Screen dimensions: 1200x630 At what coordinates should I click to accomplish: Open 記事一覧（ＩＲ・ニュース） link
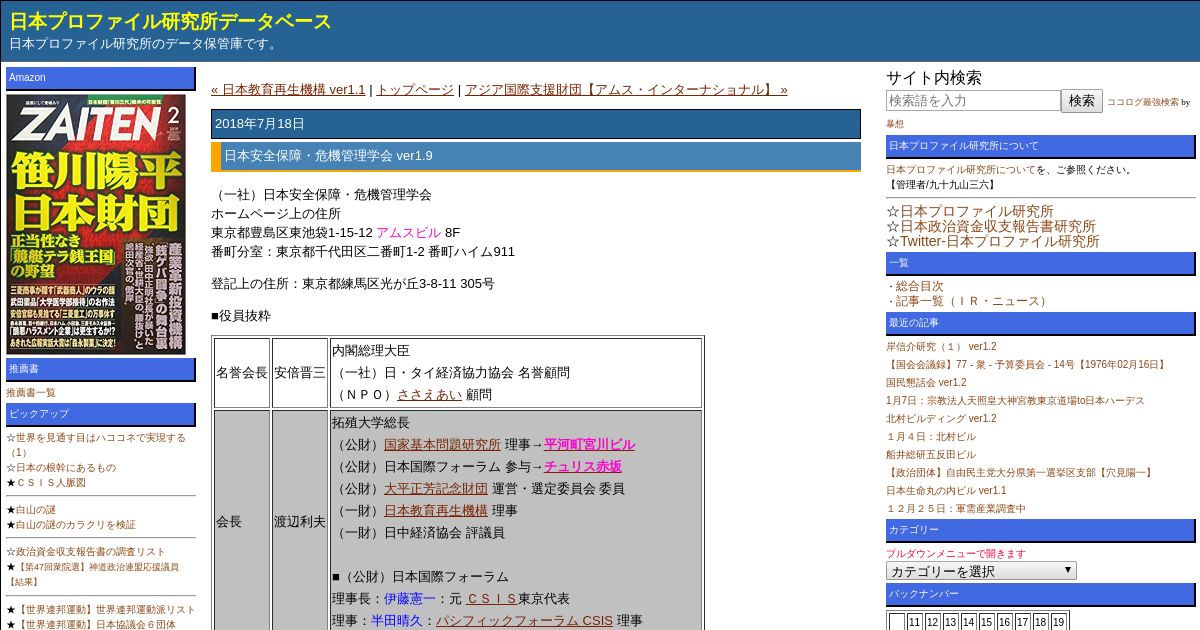click(x=973, y=301)
